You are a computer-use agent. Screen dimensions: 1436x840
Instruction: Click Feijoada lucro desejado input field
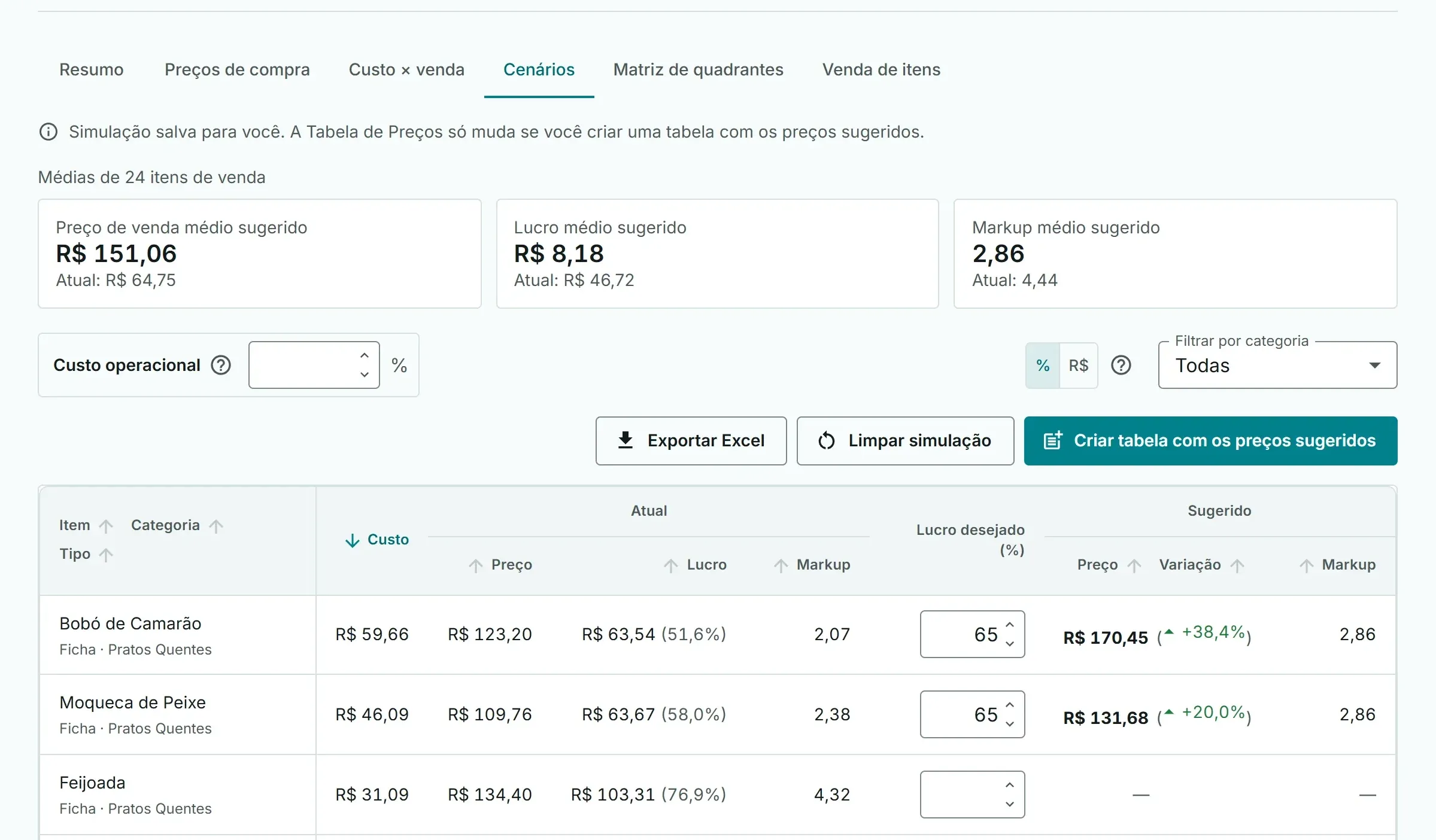[x=972, y=795]
